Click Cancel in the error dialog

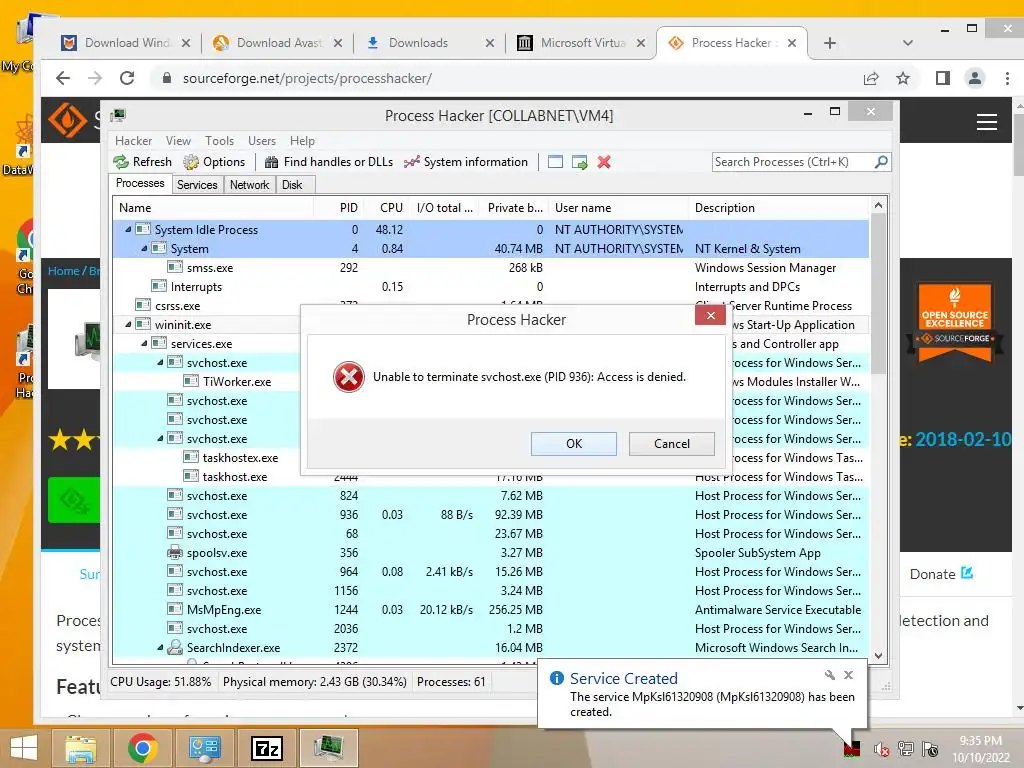point(671,443)
